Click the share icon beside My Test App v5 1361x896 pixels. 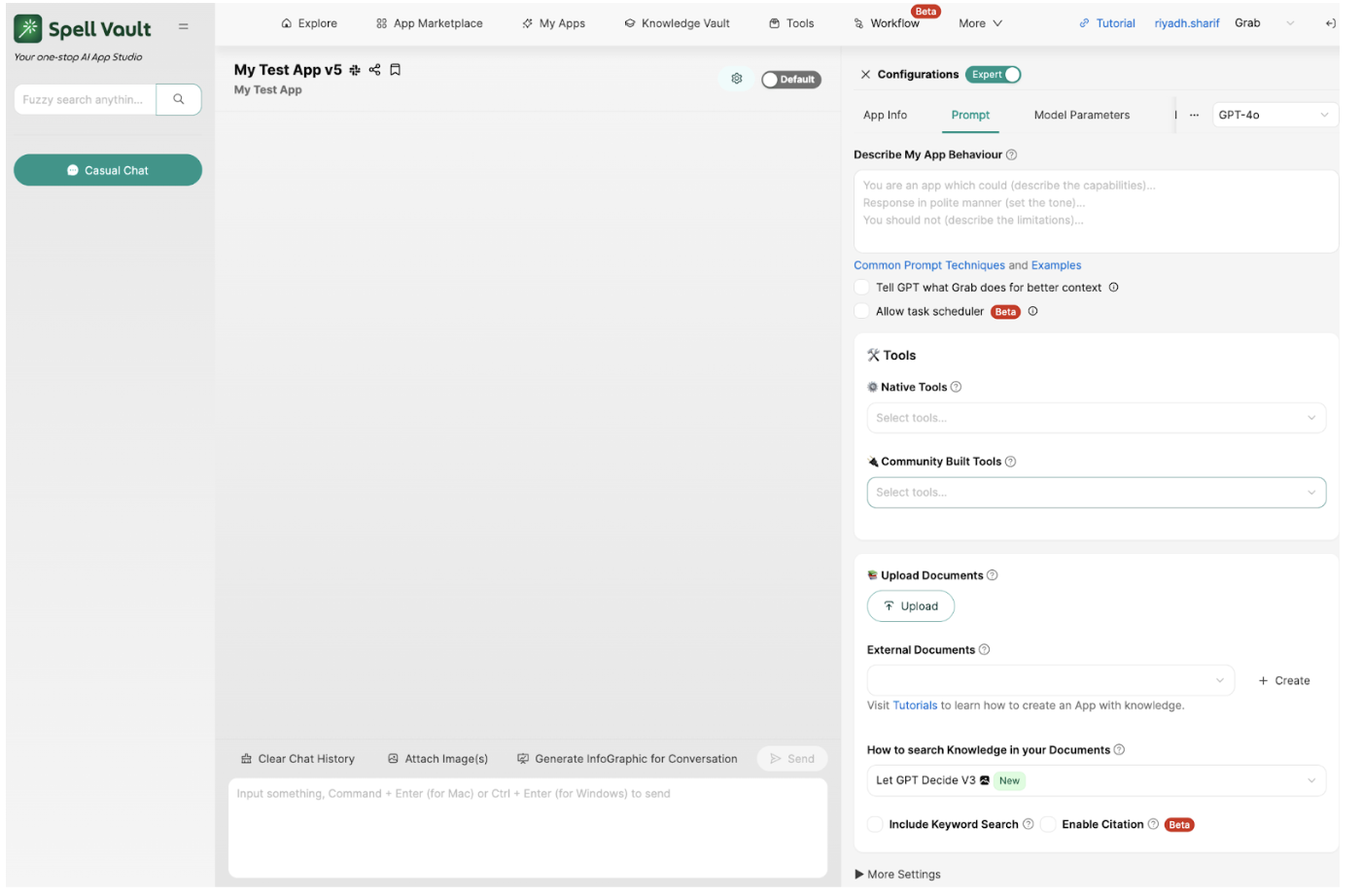(374, 70)
